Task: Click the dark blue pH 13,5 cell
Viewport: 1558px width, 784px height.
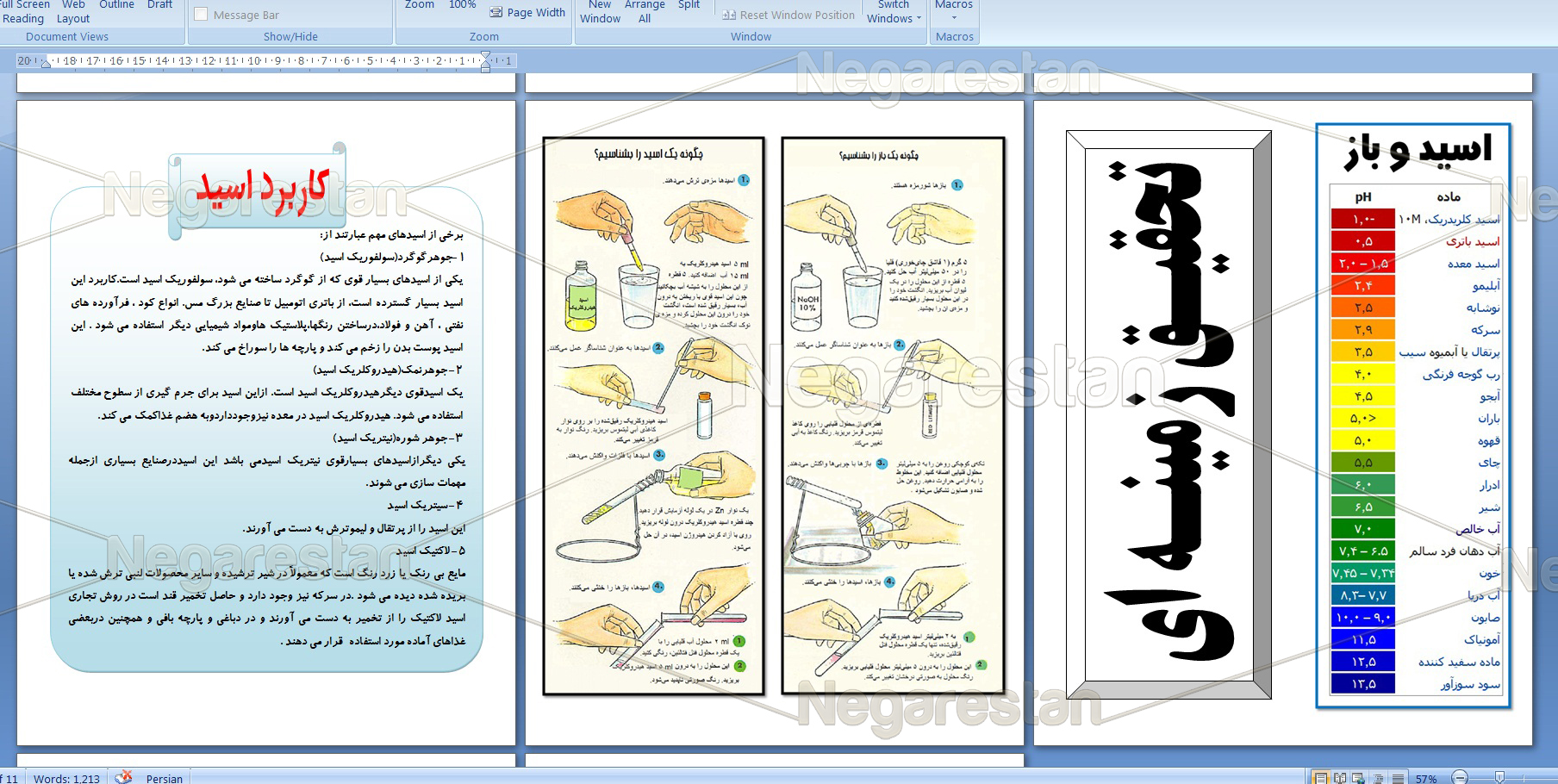Action: point(1362,684)
